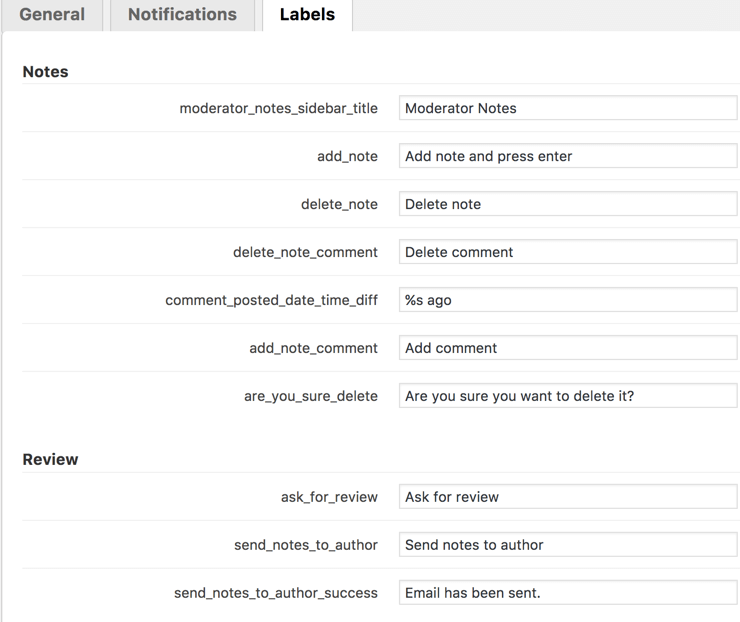Click the comment_posted_date_time_diff label

pyautogui.click(x=271, y=300)
